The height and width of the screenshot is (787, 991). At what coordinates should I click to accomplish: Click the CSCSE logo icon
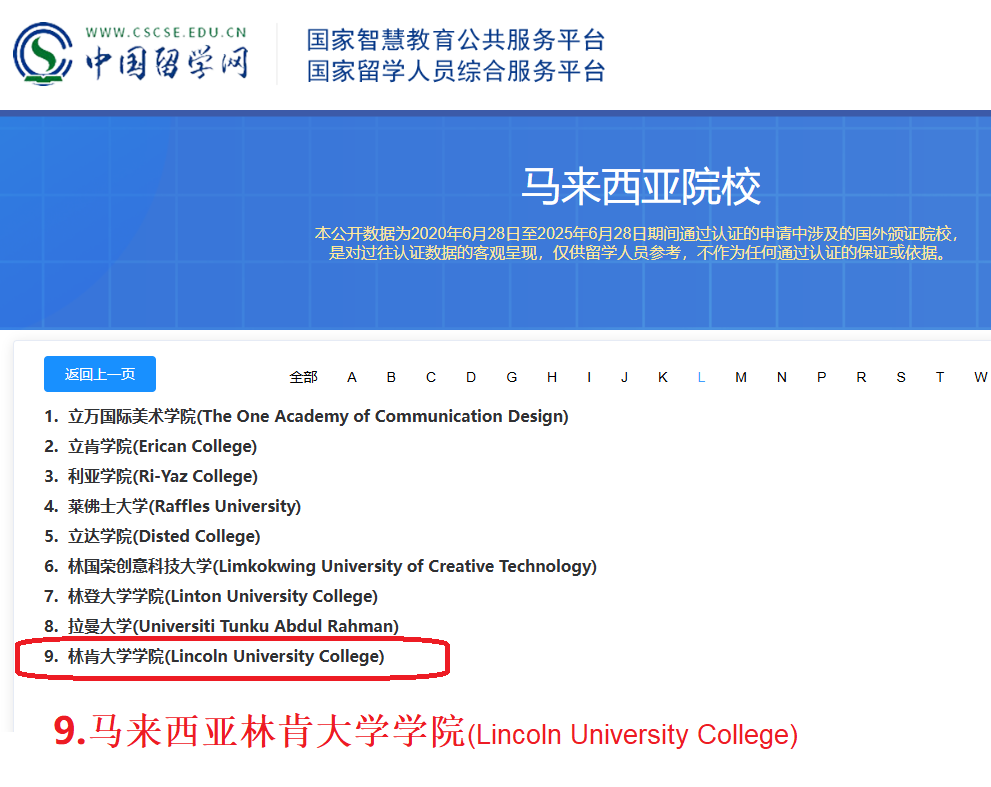pos(43,54)
